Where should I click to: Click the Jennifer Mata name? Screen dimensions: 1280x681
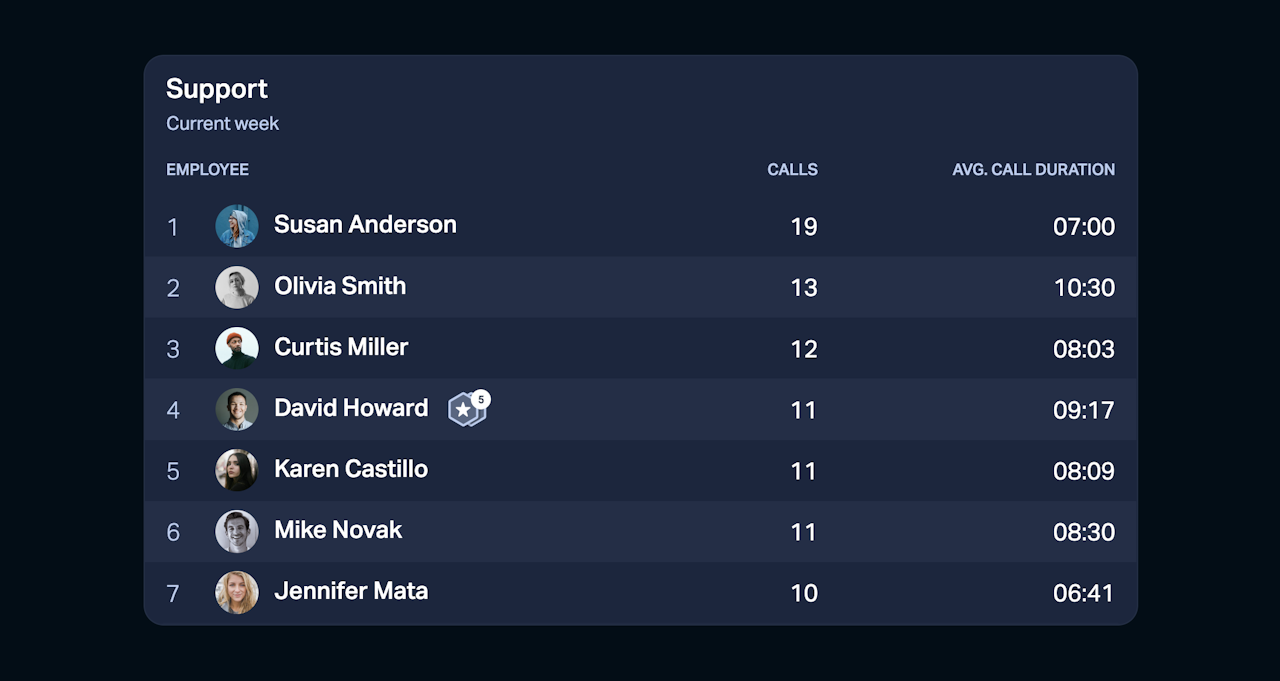[351, 591]
